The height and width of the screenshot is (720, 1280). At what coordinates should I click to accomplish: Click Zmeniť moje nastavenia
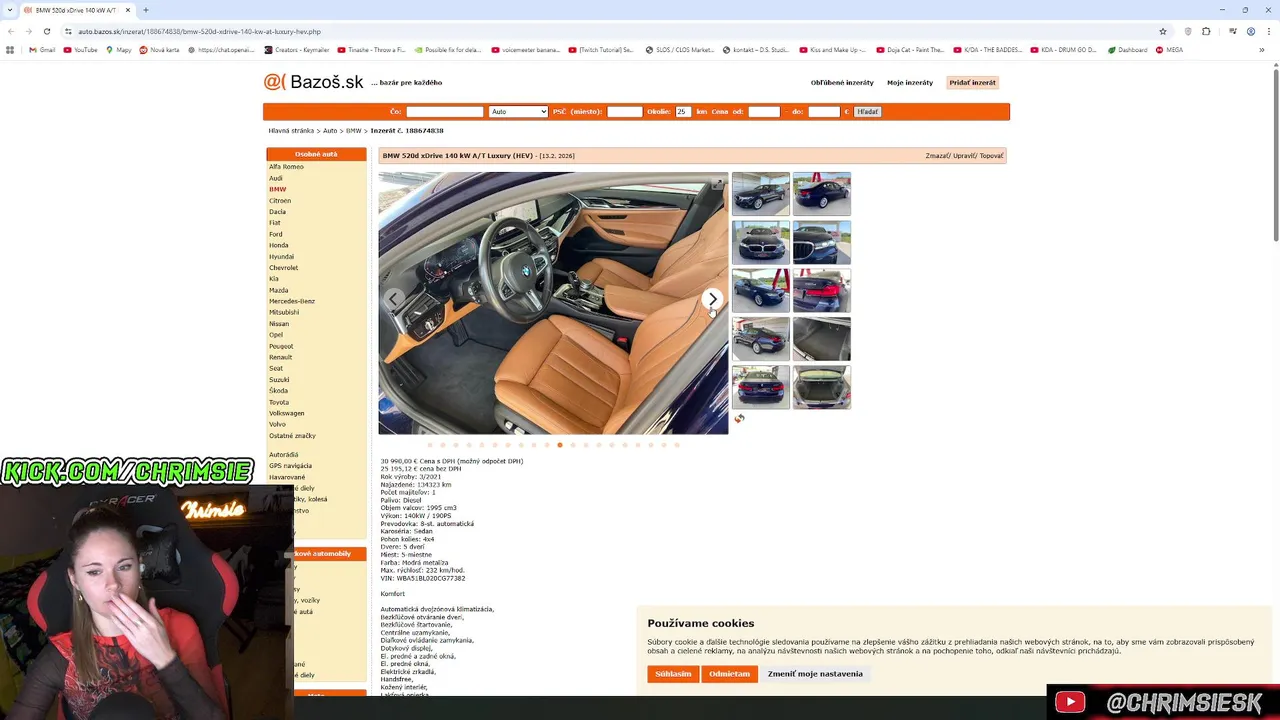[815, 674]
